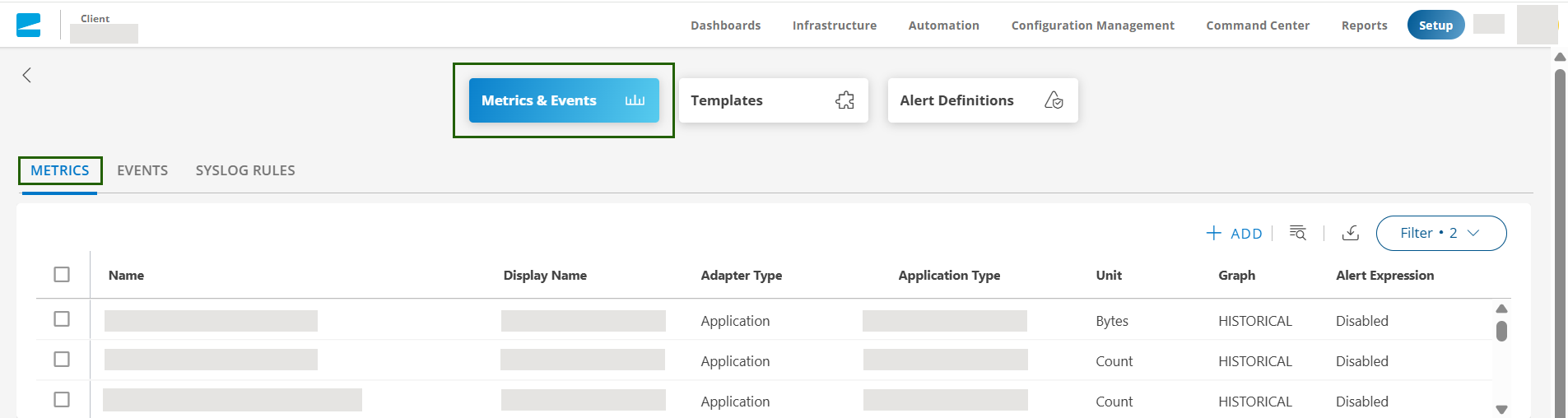The image size is (1568, 418).
Task: Click the export download icon
Action: click(1350, 233)
